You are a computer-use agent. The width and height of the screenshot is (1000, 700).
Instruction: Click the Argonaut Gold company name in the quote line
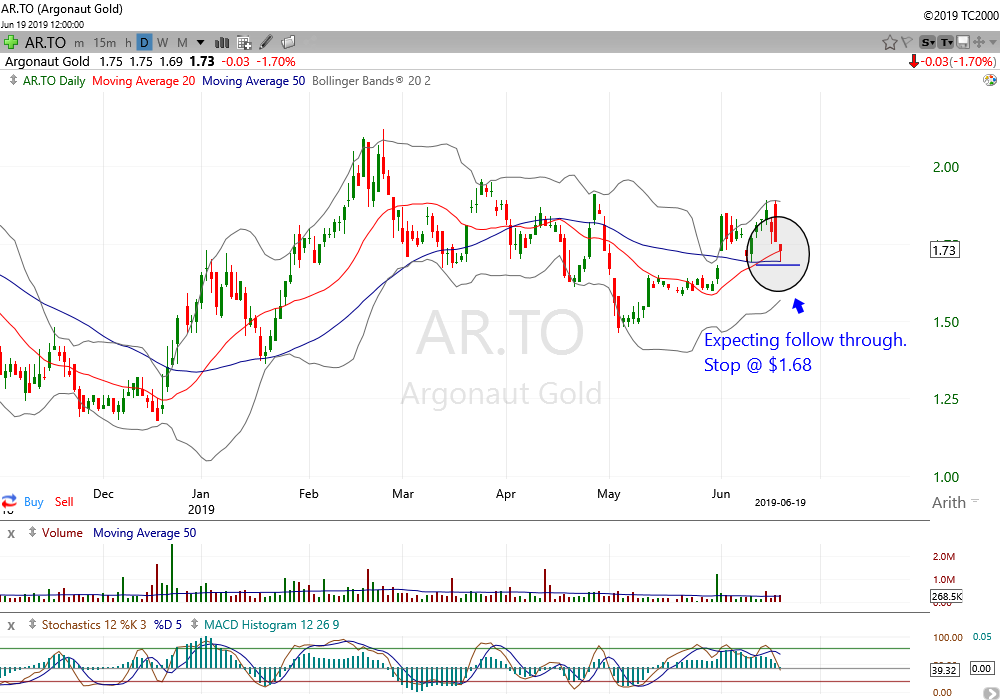click(47, 61)
